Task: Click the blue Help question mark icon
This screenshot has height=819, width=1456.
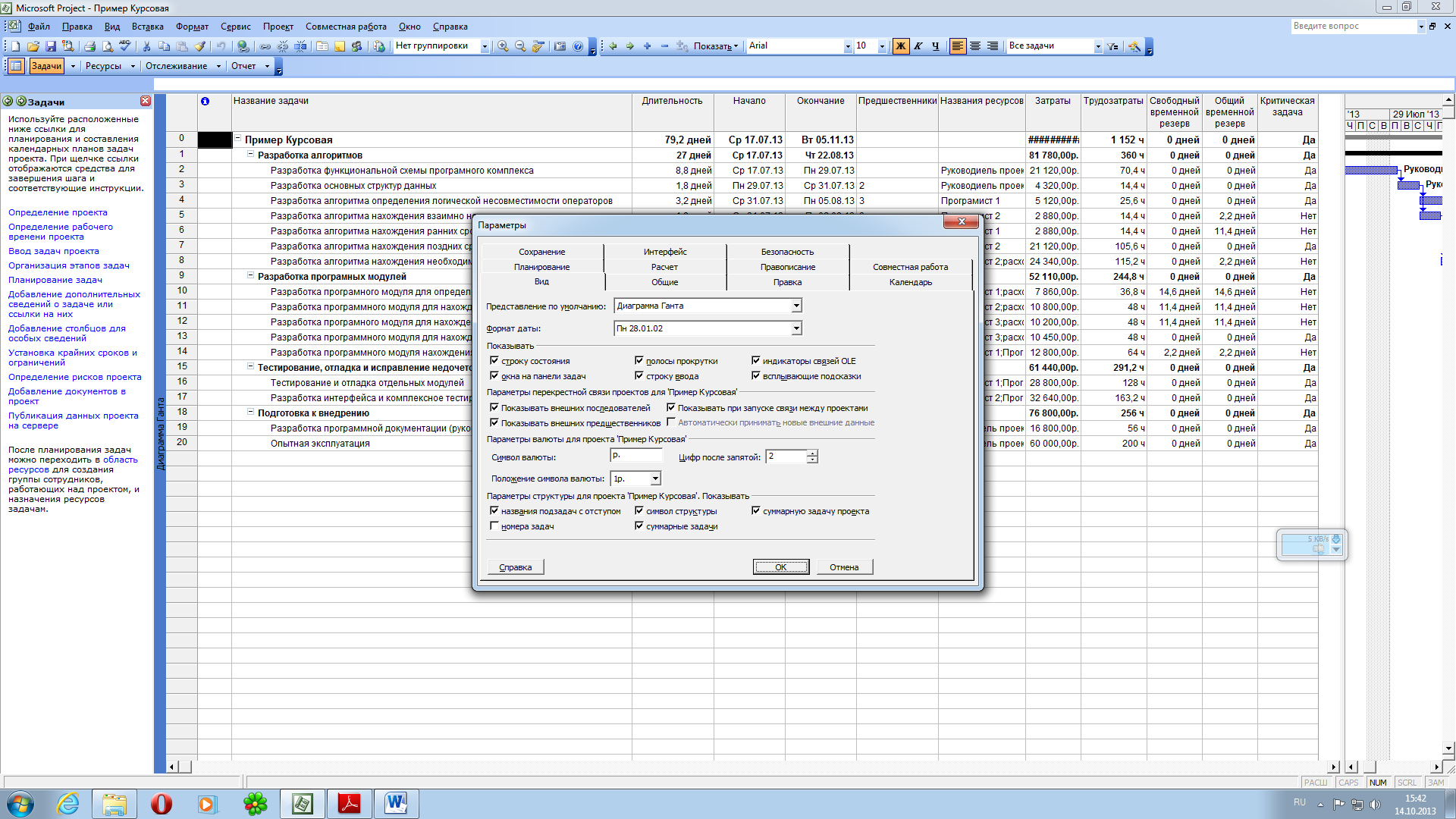Action: point(578,46)
